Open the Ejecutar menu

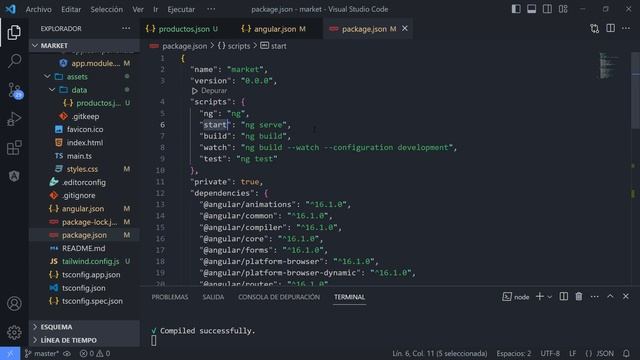[x=181, y=9]
